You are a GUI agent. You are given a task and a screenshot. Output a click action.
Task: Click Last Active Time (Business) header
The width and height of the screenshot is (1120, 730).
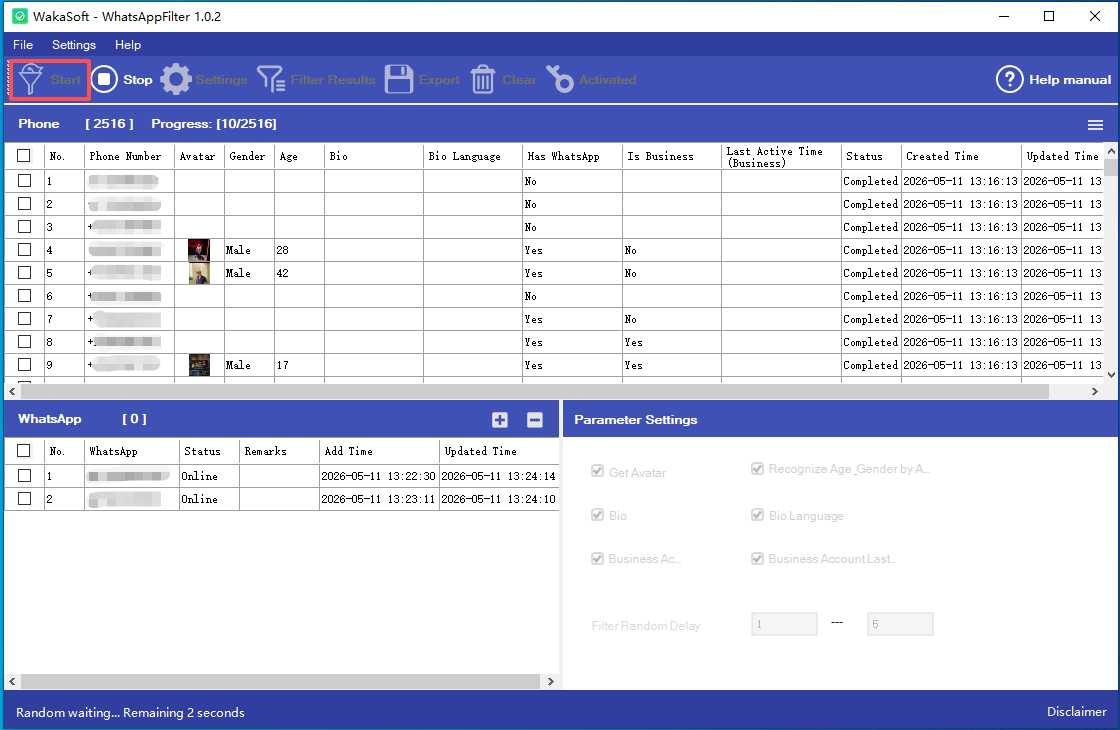pyautogui.click(x=774, y=157)
